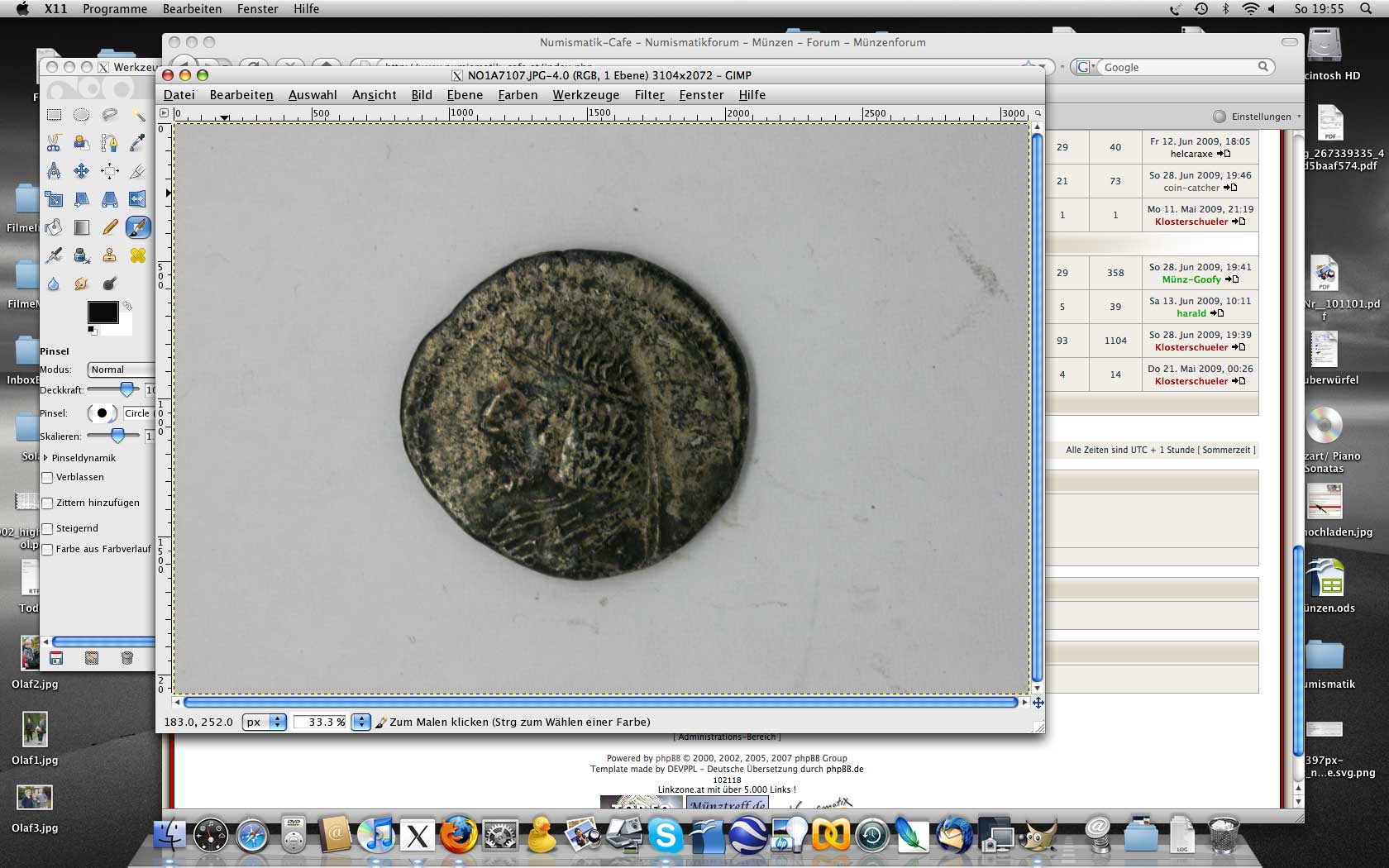The height and width of the screenshot is (868, 1389).
Task: Check the Farbe aus Farbverlauf option
Action: tap(48, 550)
